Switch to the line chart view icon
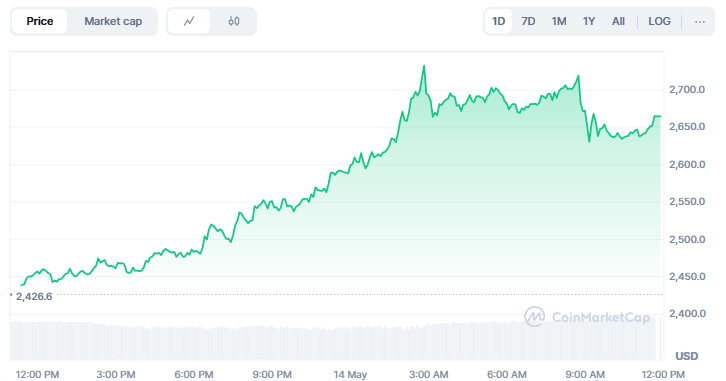 (x=189, y=21)
